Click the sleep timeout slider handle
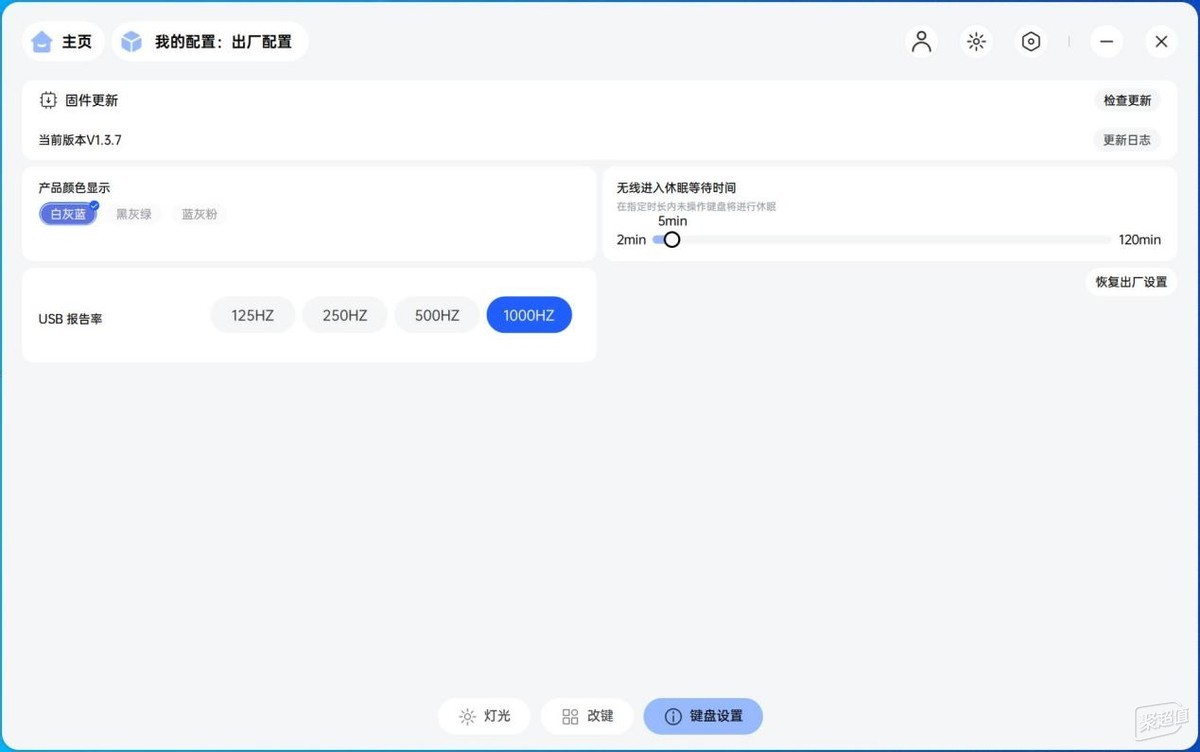 672,240
